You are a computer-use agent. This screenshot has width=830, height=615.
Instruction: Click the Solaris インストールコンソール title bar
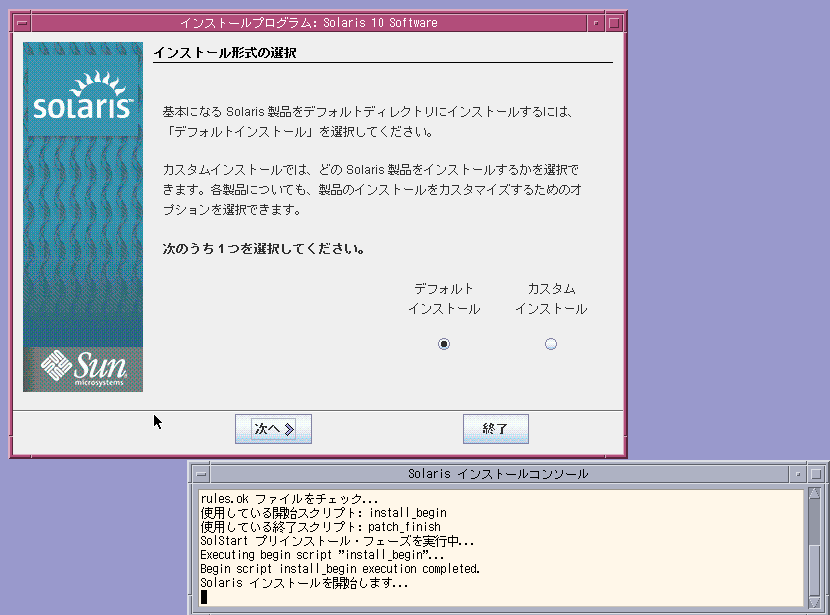[x=498, y=474]
